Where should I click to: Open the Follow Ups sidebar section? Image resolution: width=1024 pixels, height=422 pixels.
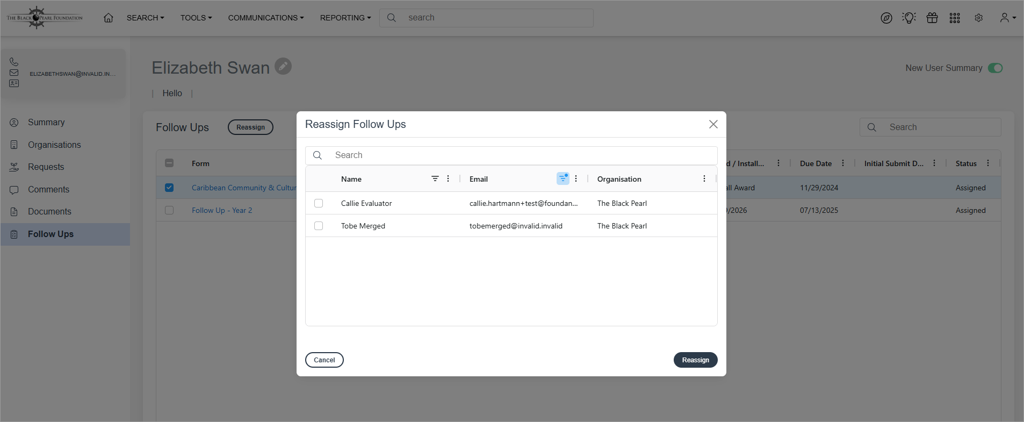(x=65, y=234)
